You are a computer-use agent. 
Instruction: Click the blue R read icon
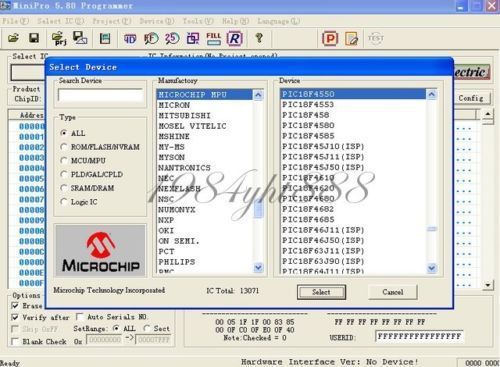235,38
